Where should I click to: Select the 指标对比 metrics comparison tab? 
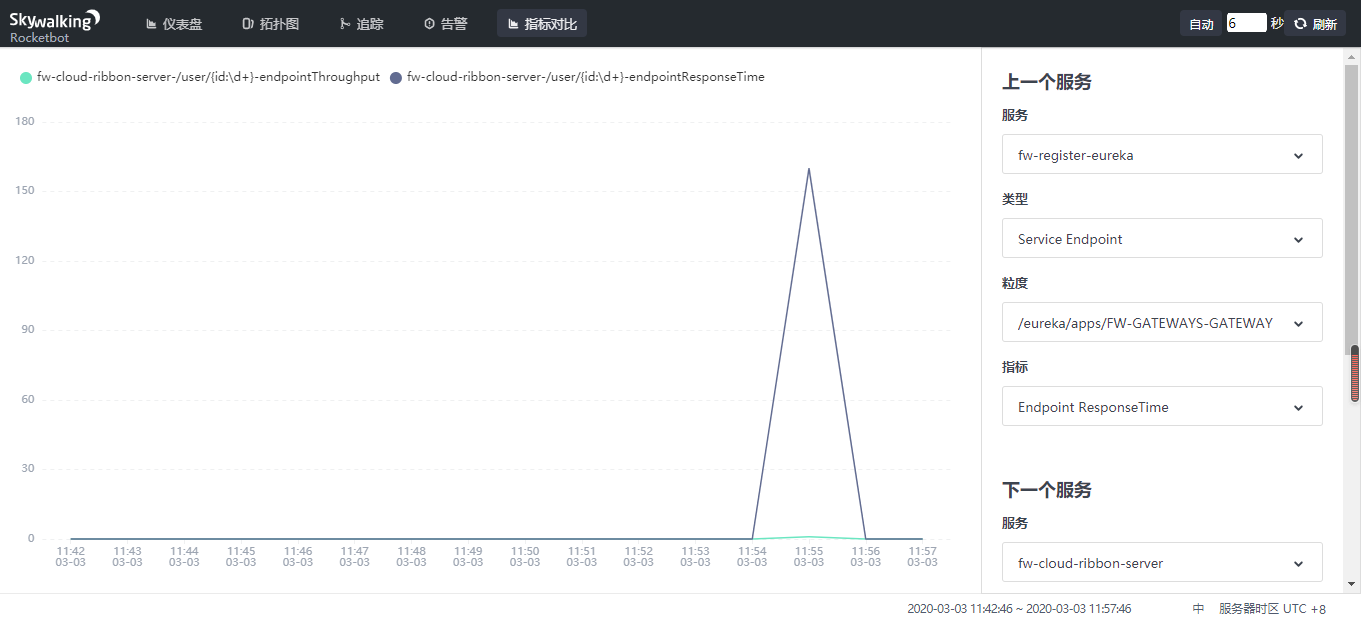(542, 24)
